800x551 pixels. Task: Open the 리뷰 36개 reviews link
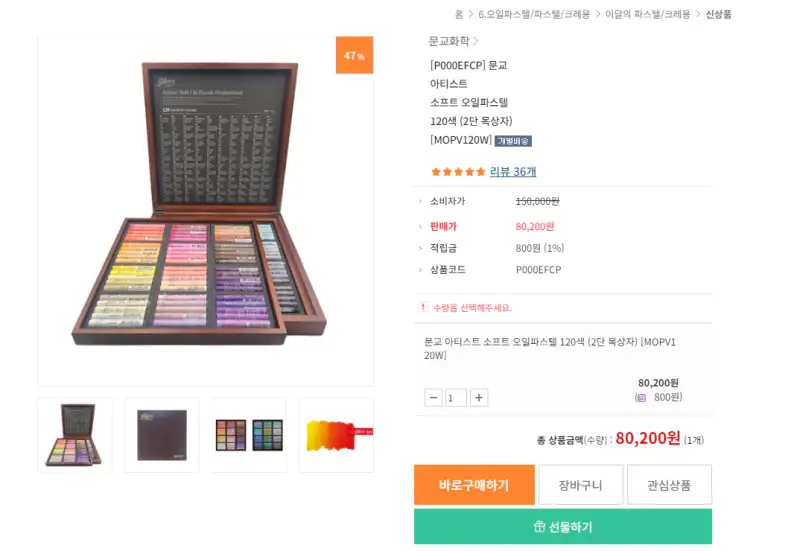[x=513, y=171]
